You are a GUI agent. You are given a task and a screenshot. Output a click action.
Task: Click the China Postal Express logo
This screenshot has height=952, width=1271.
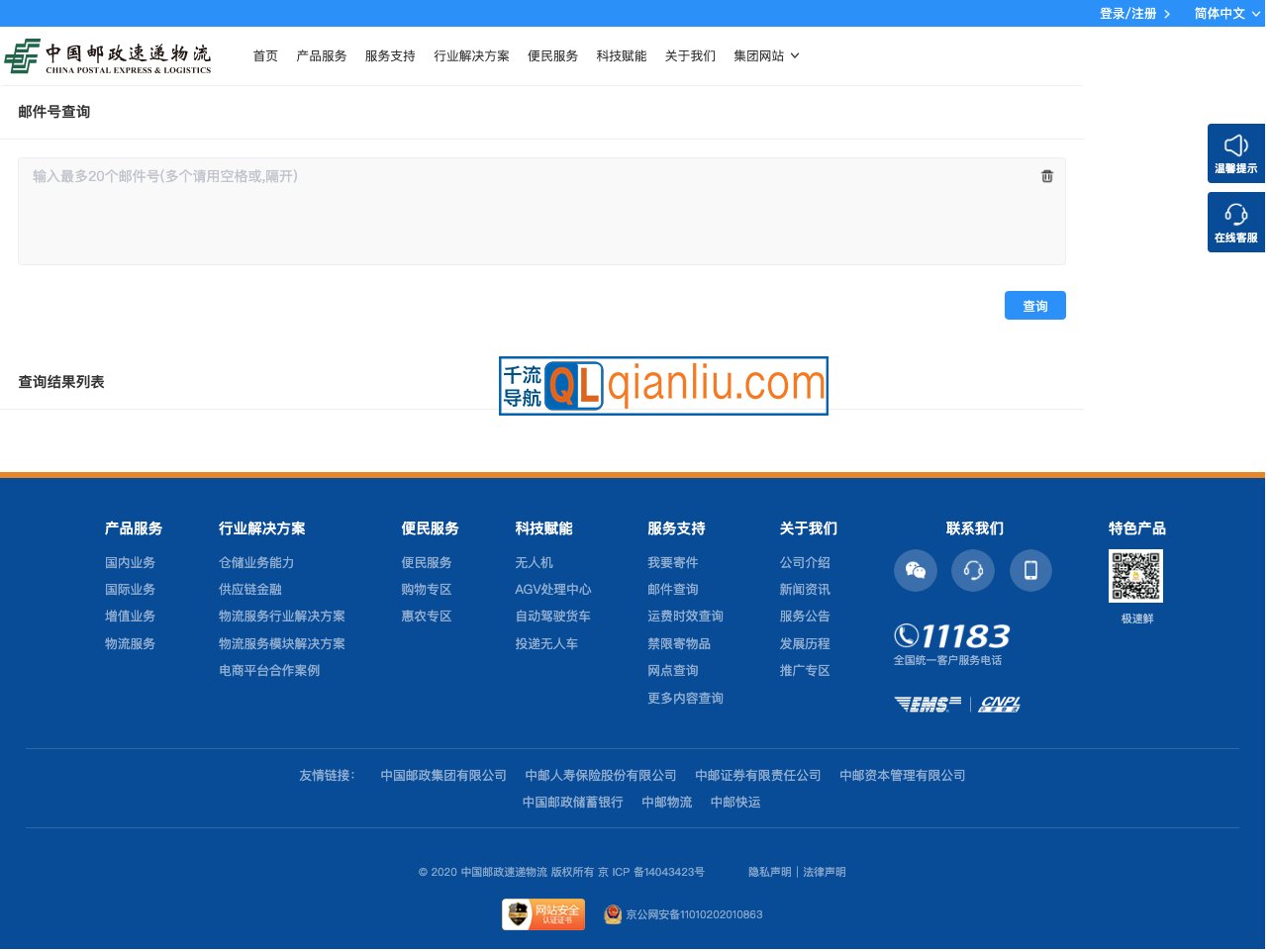point(108,55)
